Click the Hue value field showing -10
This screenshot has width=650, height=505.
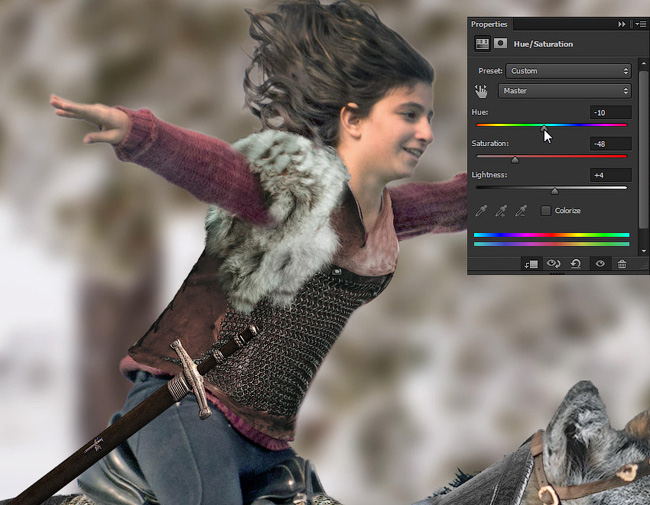coord(611,113)
